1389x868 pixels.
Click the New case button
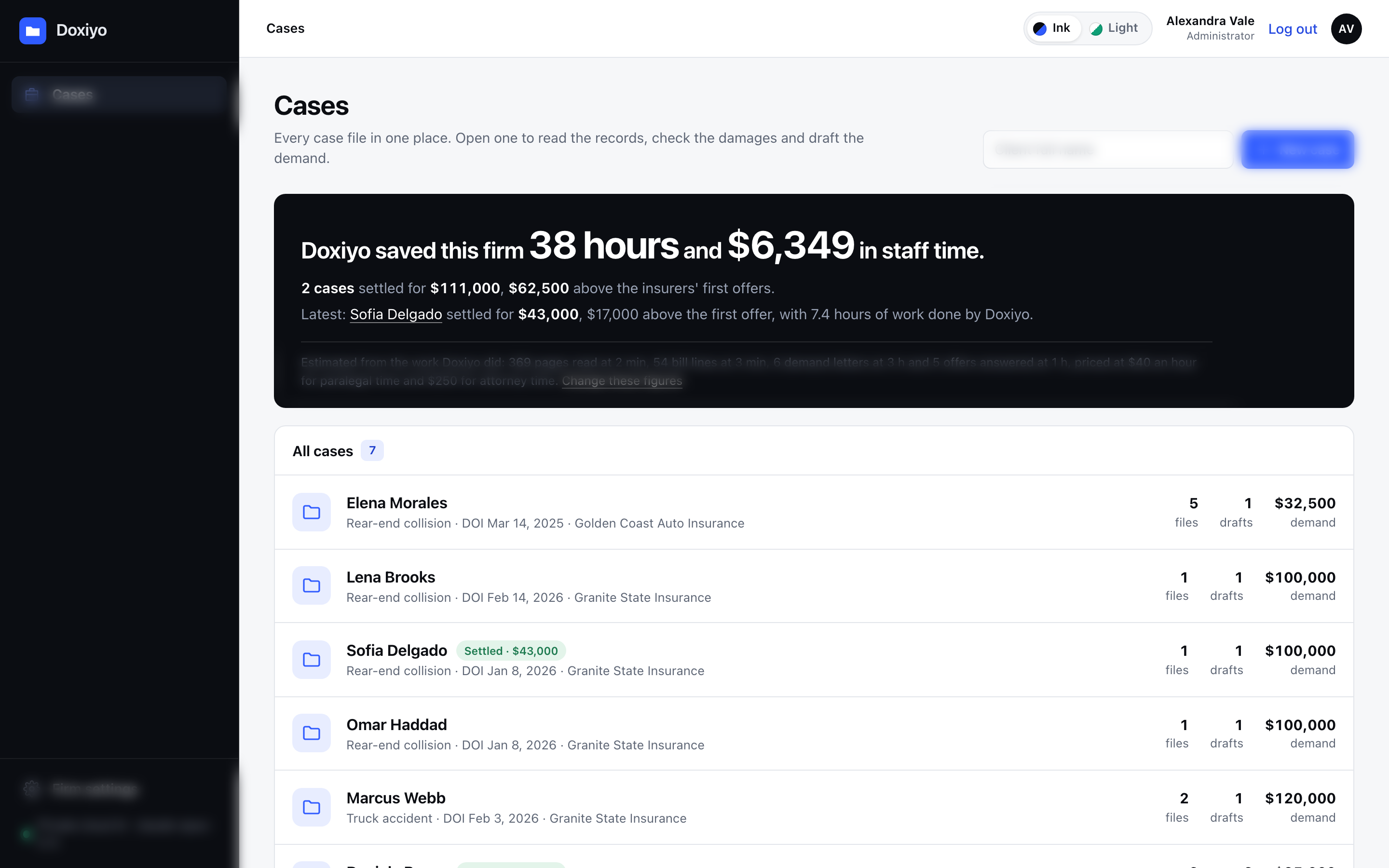click(x=1297, y=150)
